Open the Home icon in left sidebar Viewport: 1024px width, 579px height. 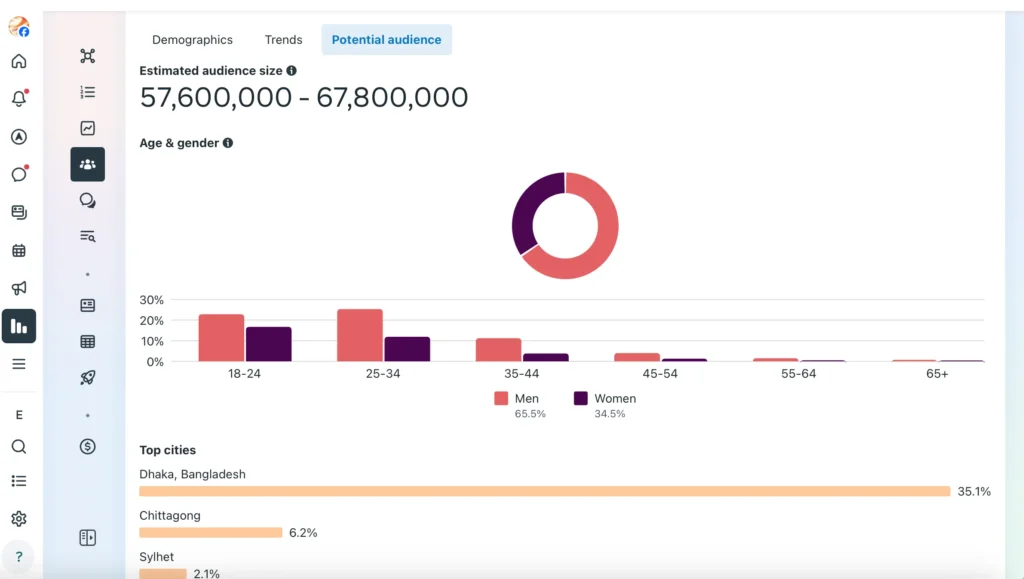[x=19, y=61]
